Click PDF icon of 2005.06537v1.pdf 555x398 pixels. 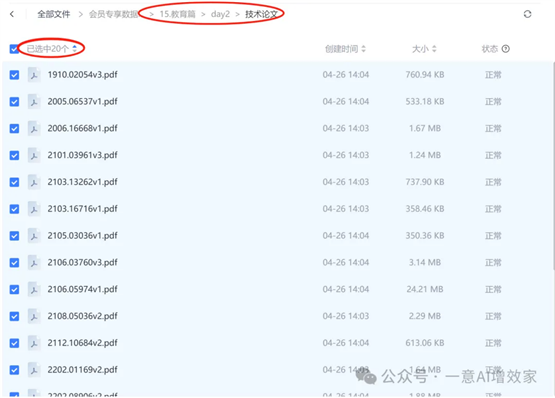pyautogui.click(x=34, y=102)
